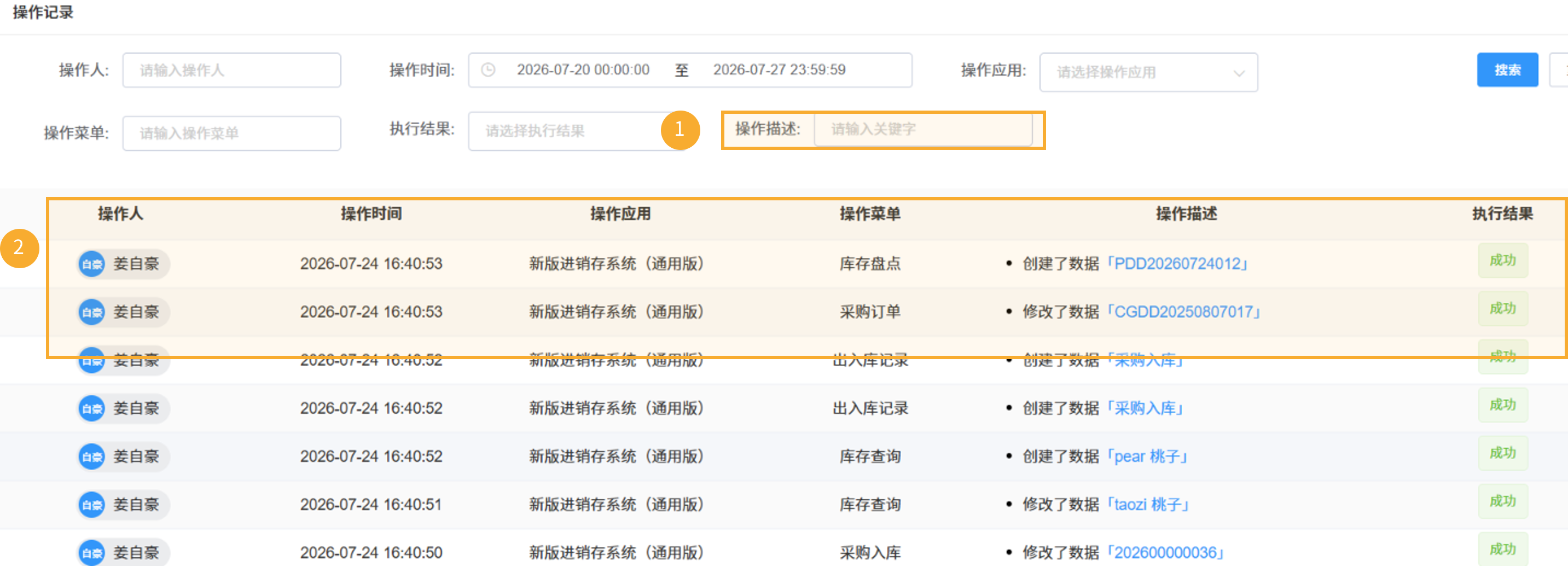Click time 2026-07-24 16:40:51
Screen dimensions: 1568x566
(x=371, y=505)
